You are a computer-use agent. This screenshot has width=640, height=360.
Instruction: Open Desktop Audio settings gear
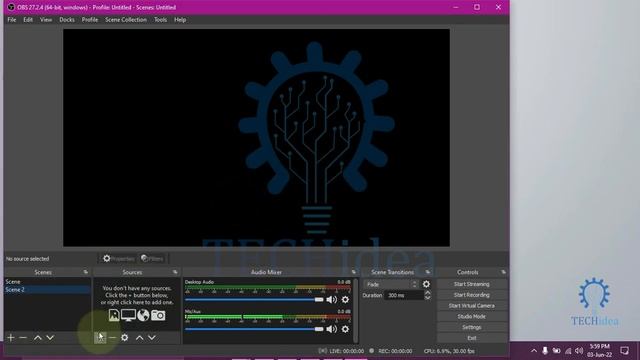(x=345, y=300)
